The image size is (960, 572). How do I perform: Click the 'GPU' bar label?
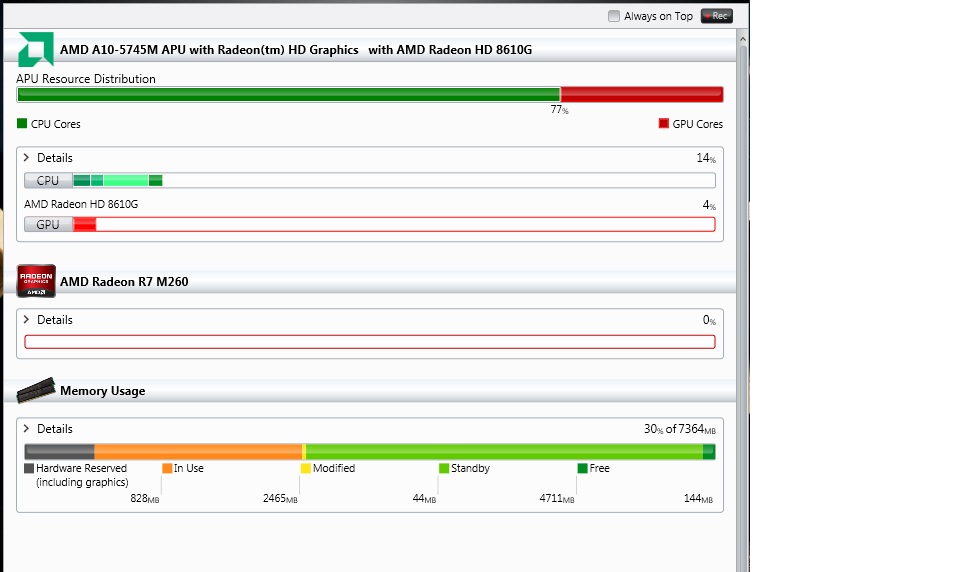[x=48, y=224]
